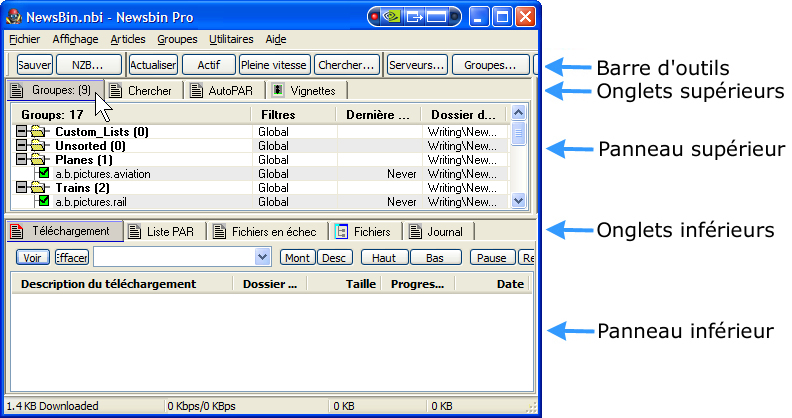
Task: Open the Groupes menu
Action: pos(177,39)
